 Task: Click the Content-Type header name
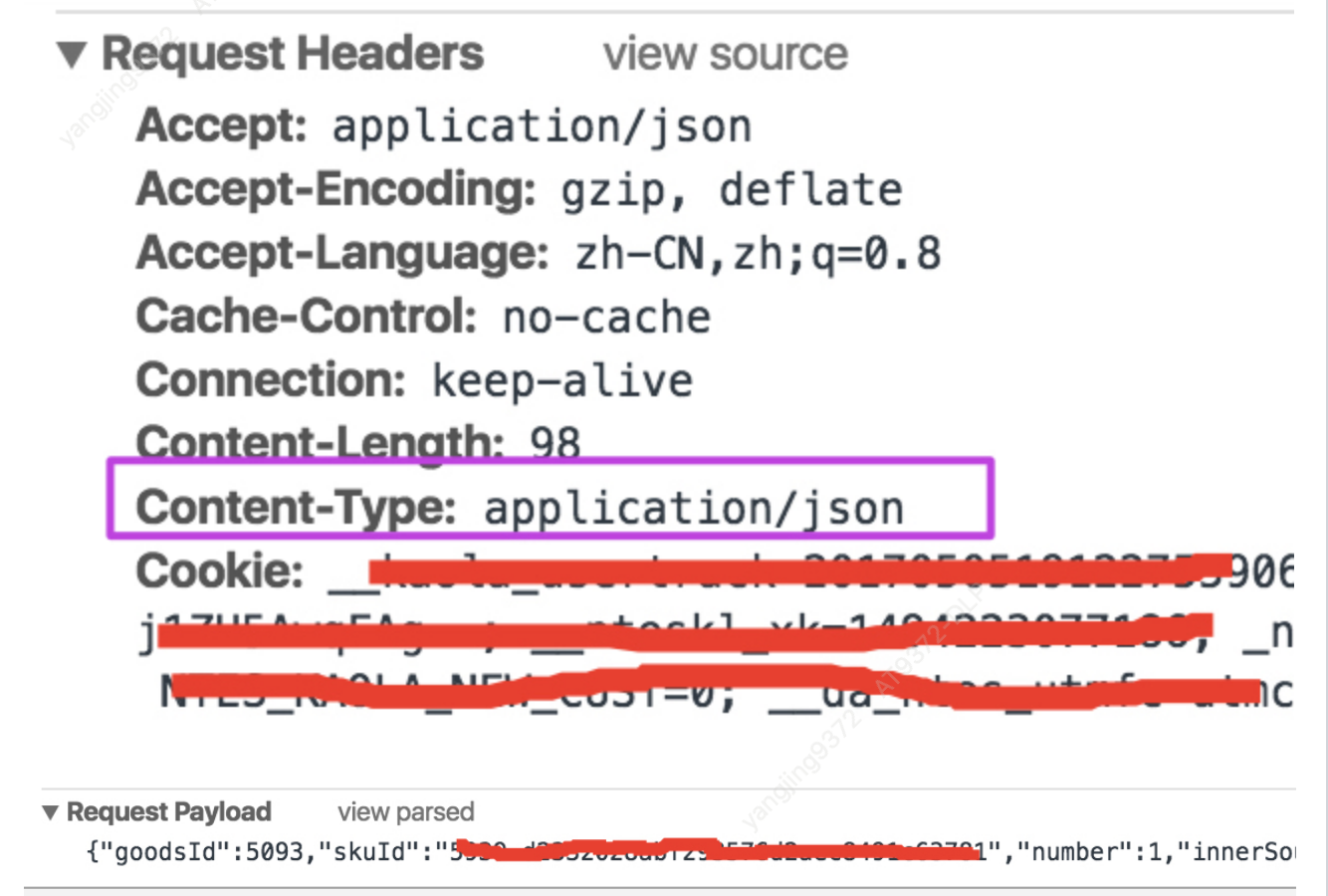click(296, 508)
